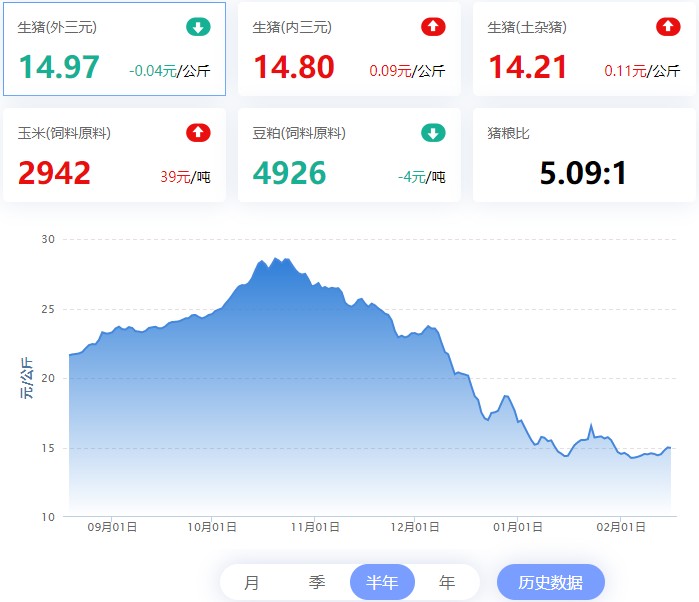
Task: Click the red up arrow on 生猪(土杂猪)
Action: (x=668, y=27)
